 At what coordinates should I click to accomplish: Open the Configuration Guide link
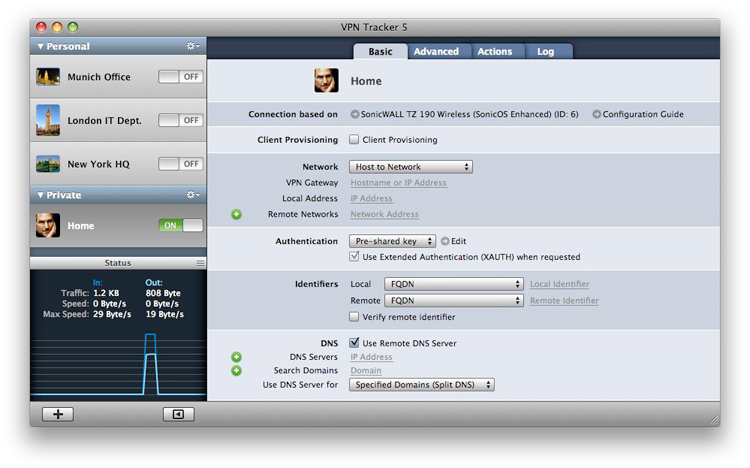tap(643, 114)
